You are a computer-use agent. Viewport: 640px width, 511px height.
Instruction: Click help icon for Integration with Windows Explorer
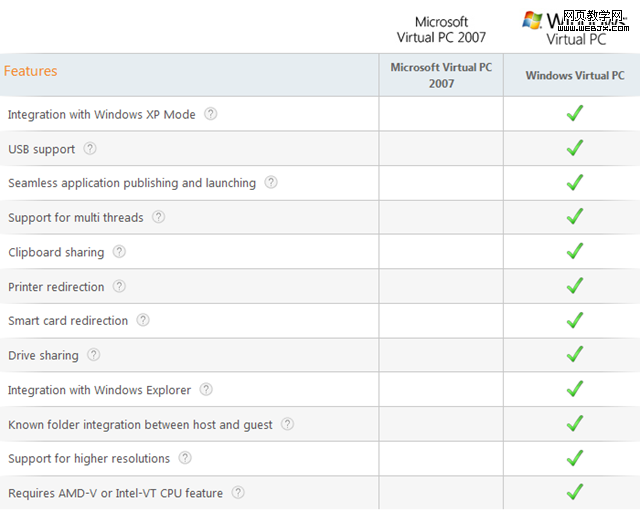point(206,389)
